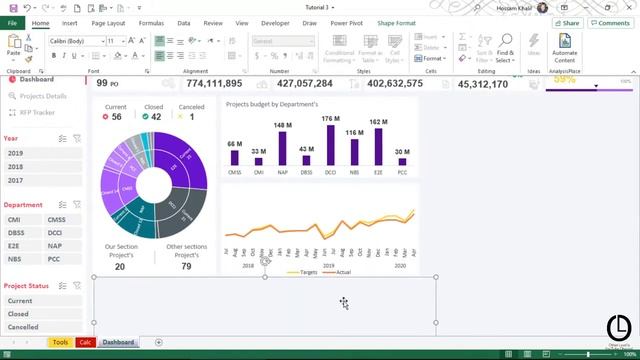Click the Undo arrow icon

(x=27, y=8)
